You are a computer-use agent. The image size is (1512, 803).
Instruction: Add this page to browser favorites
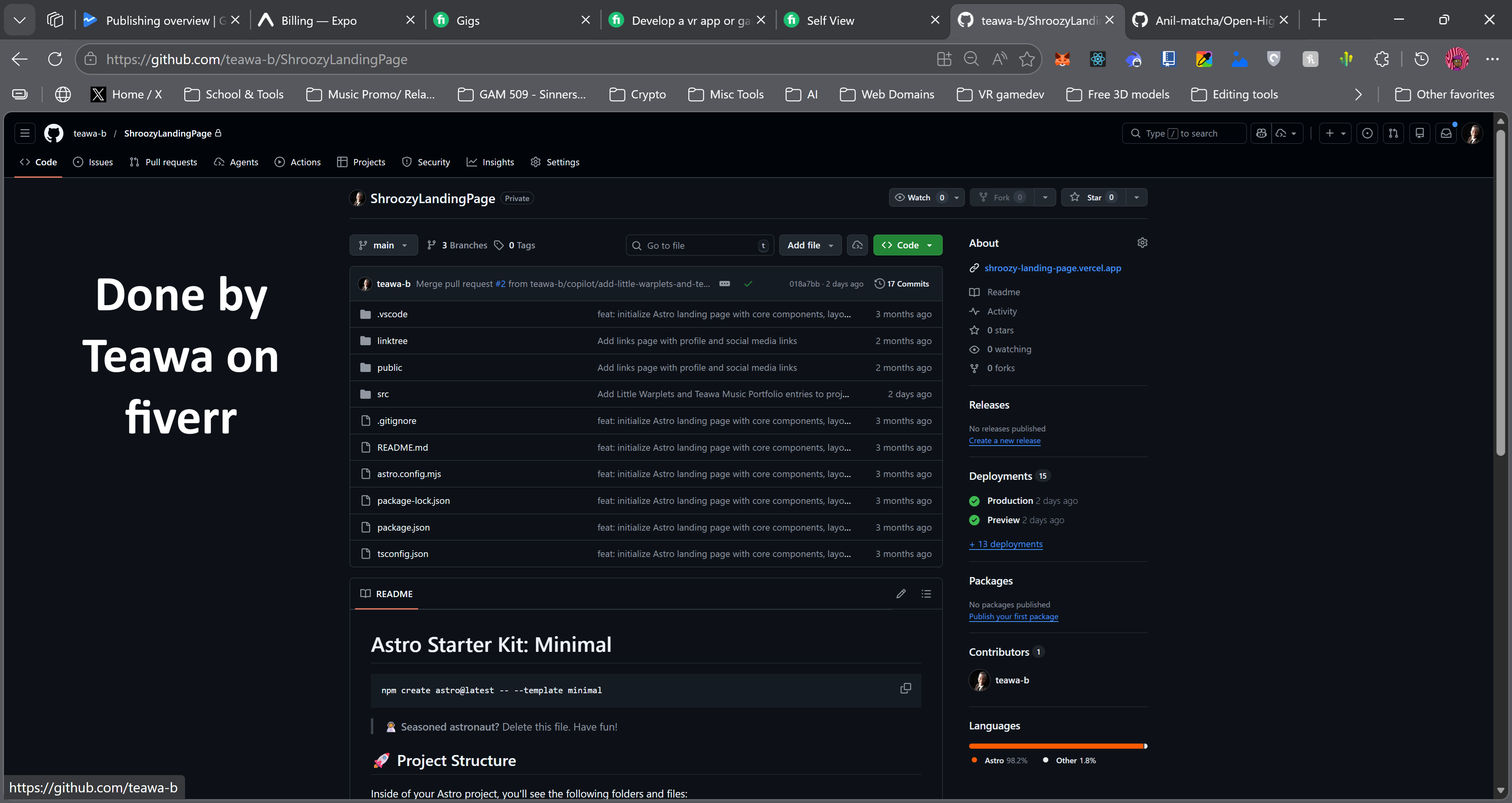(1027, 59)
